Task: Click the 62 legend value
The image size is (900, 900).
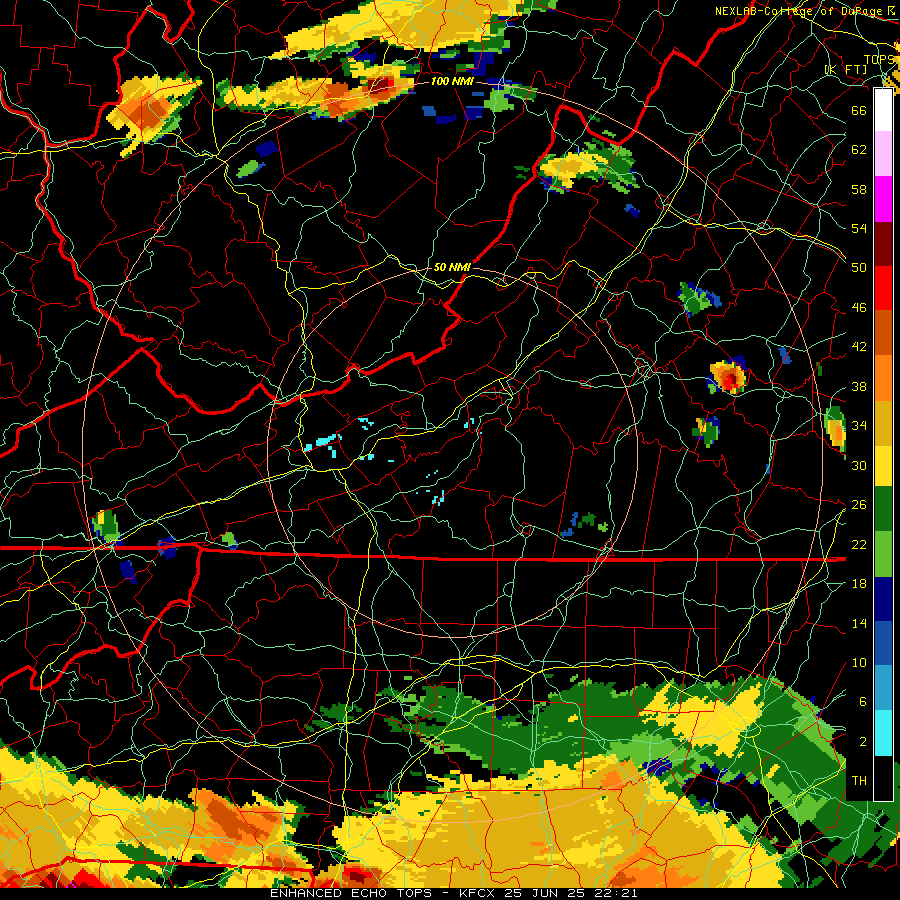Action: coord(859,149)
